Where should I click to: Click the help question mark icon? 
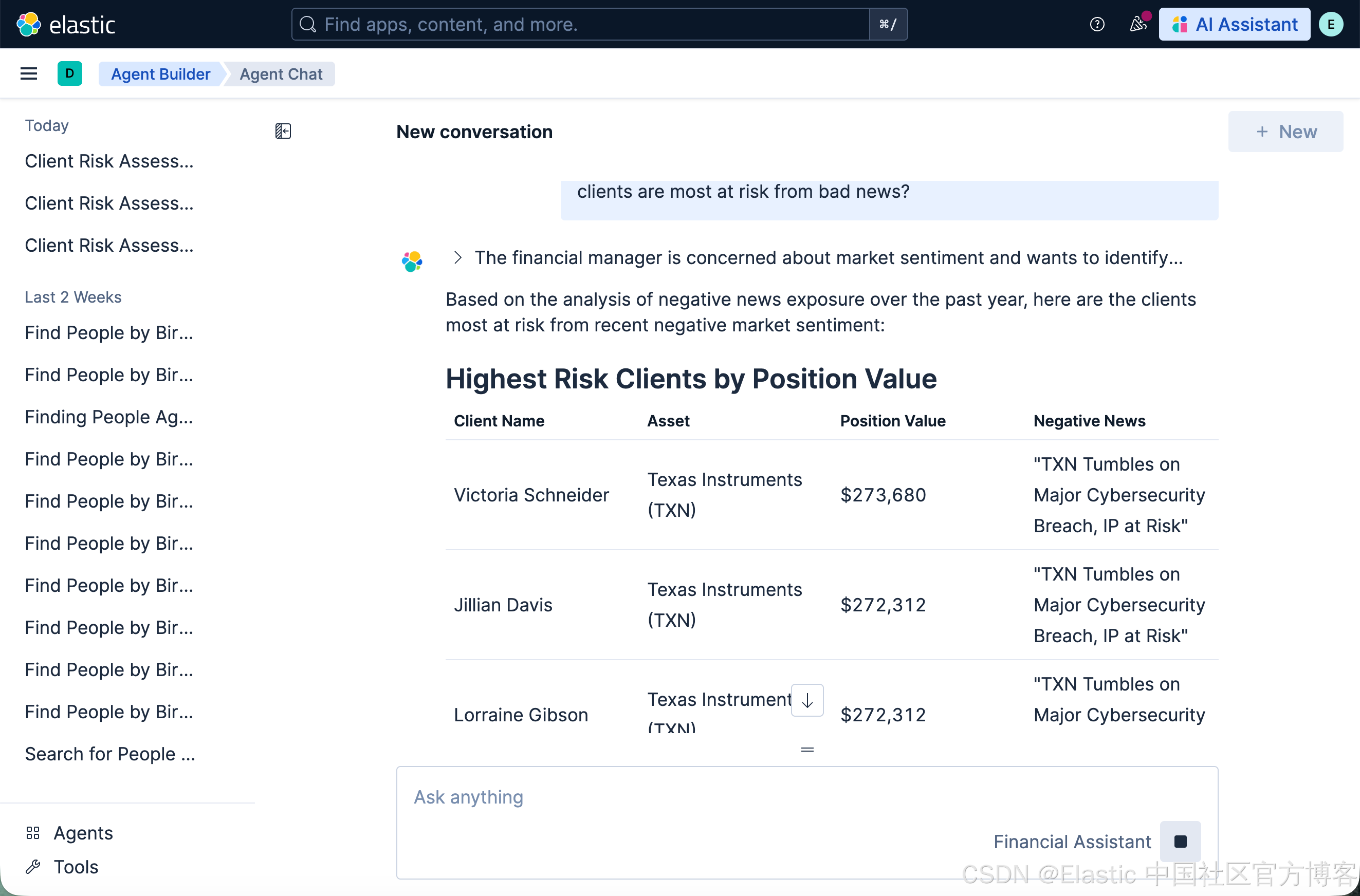[1096, 24]
